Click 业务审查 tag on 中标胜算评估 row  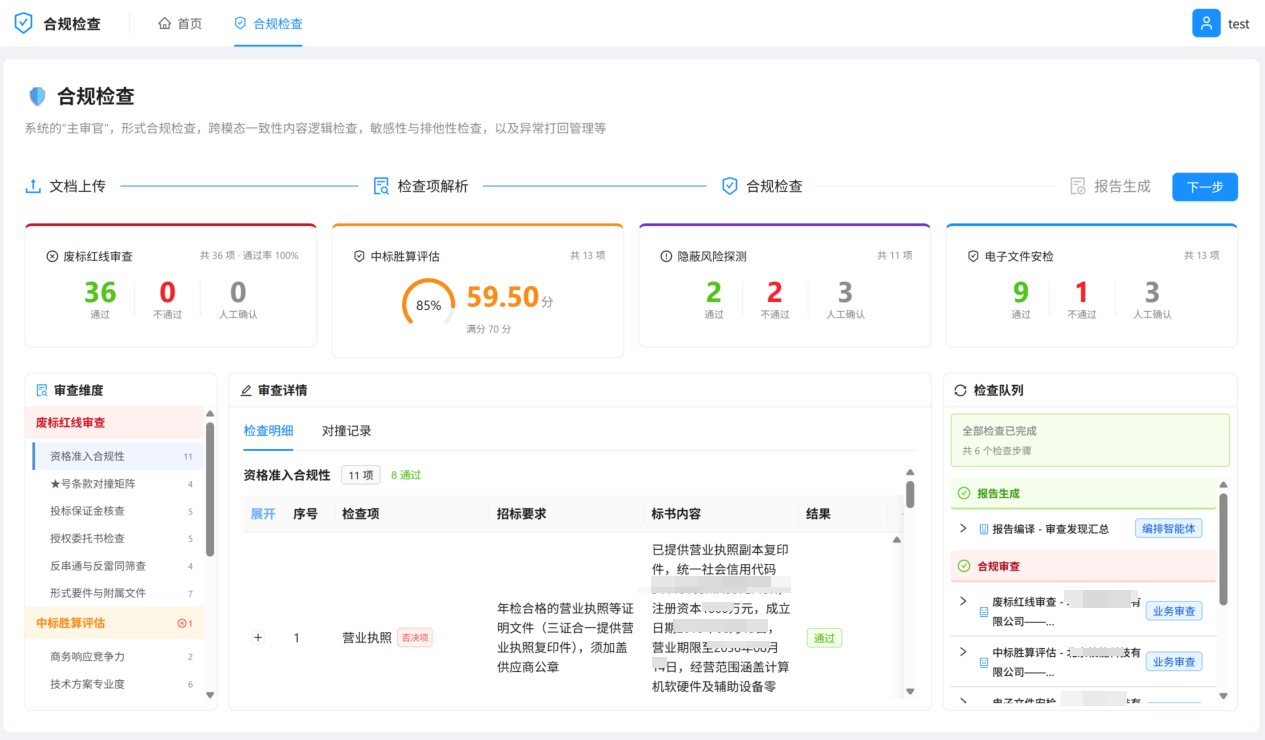[x=1174, y=661]
